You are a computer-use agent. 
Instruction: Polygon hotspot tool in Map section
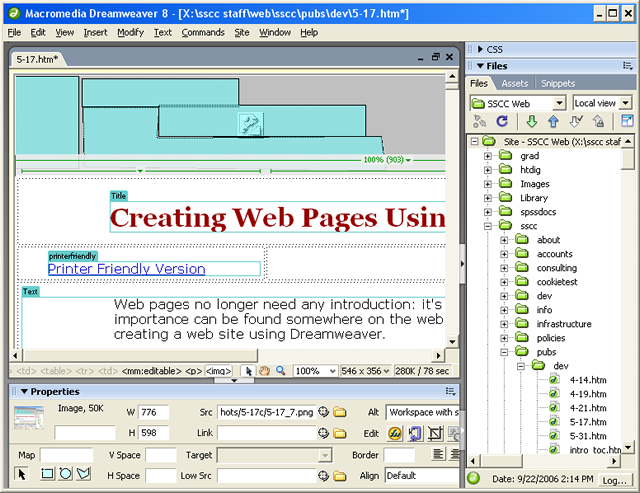(x=83, y=474)
